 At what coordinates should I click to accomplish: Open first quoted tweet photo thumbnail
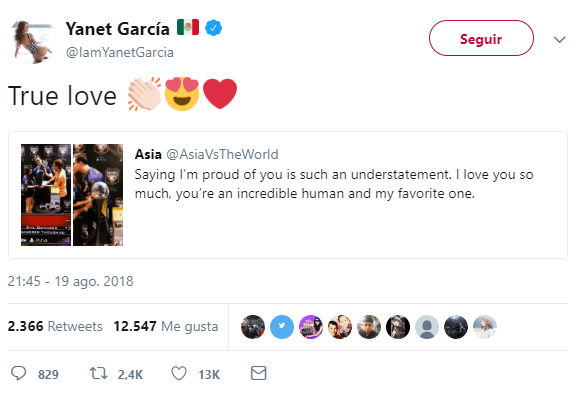[x=46, y=195]
